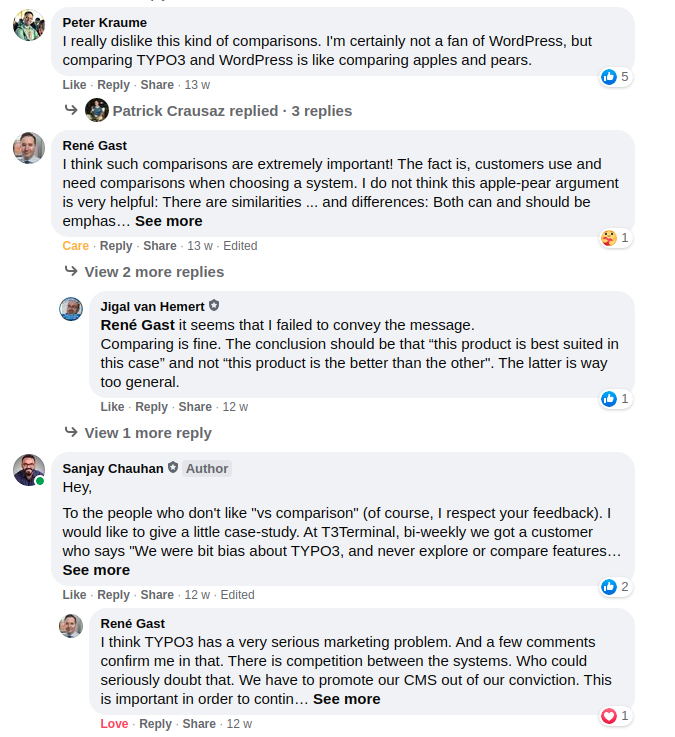Like Jigal van Hemert's reply

click(112, 407)
